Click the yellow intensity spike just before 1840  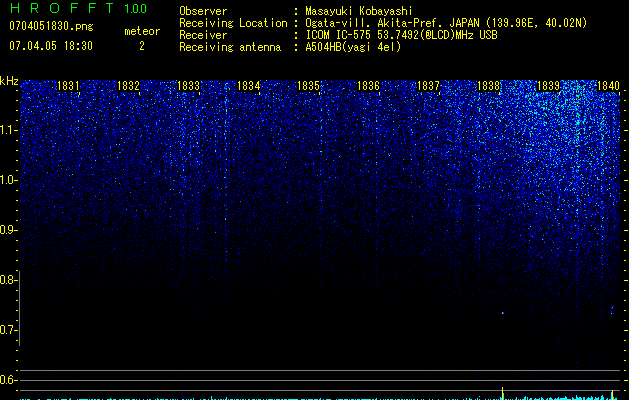point(613,395)
